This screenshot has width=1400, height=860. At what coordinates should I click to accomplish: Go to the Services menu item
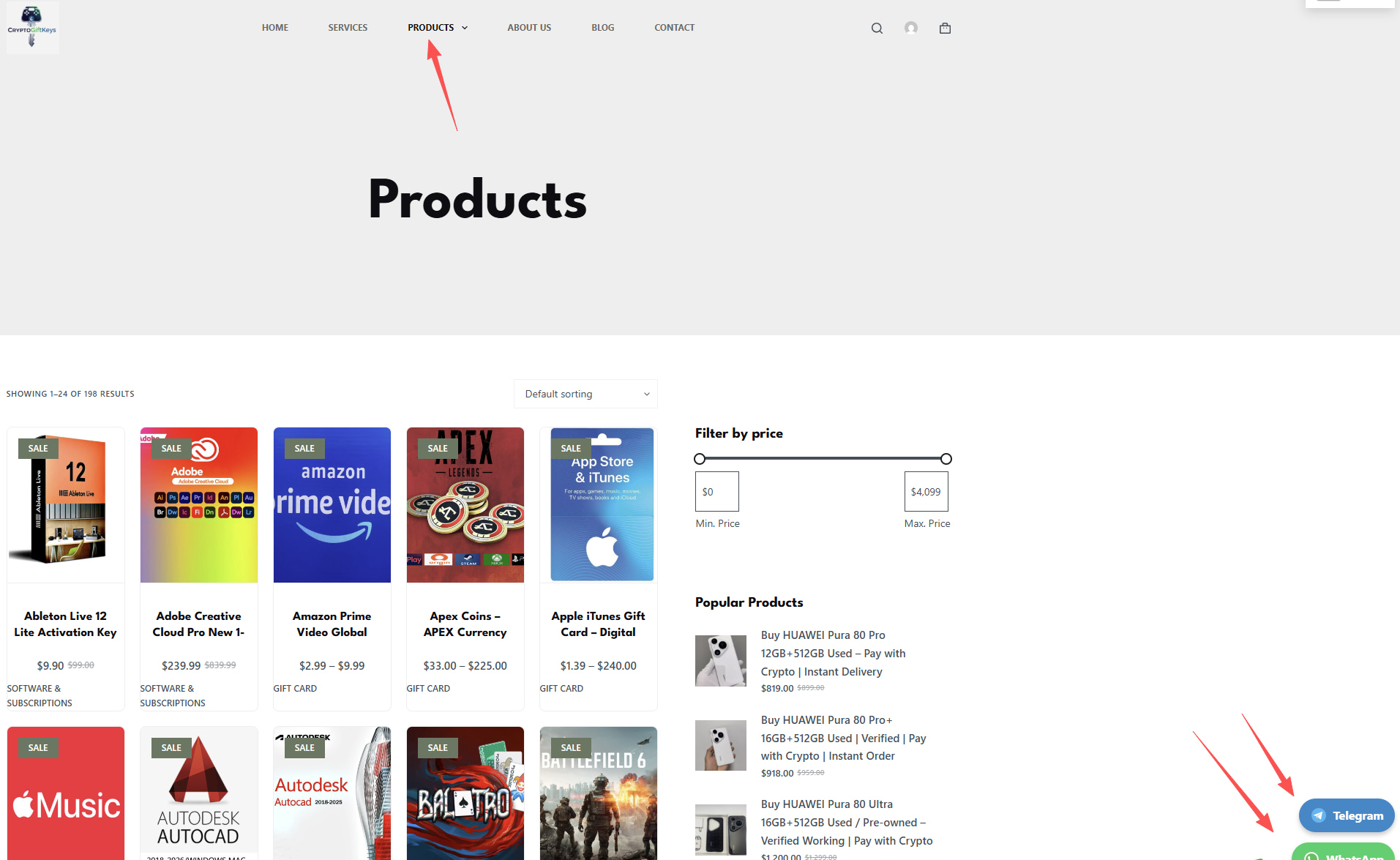[x=348, y=28]
